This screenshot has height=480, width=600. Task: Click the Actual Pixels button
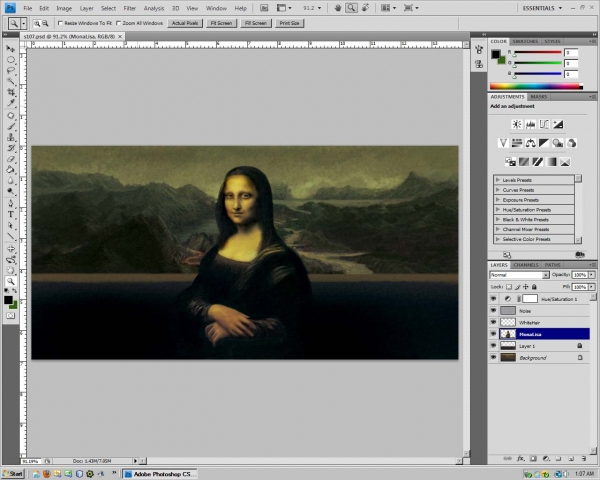185,23
